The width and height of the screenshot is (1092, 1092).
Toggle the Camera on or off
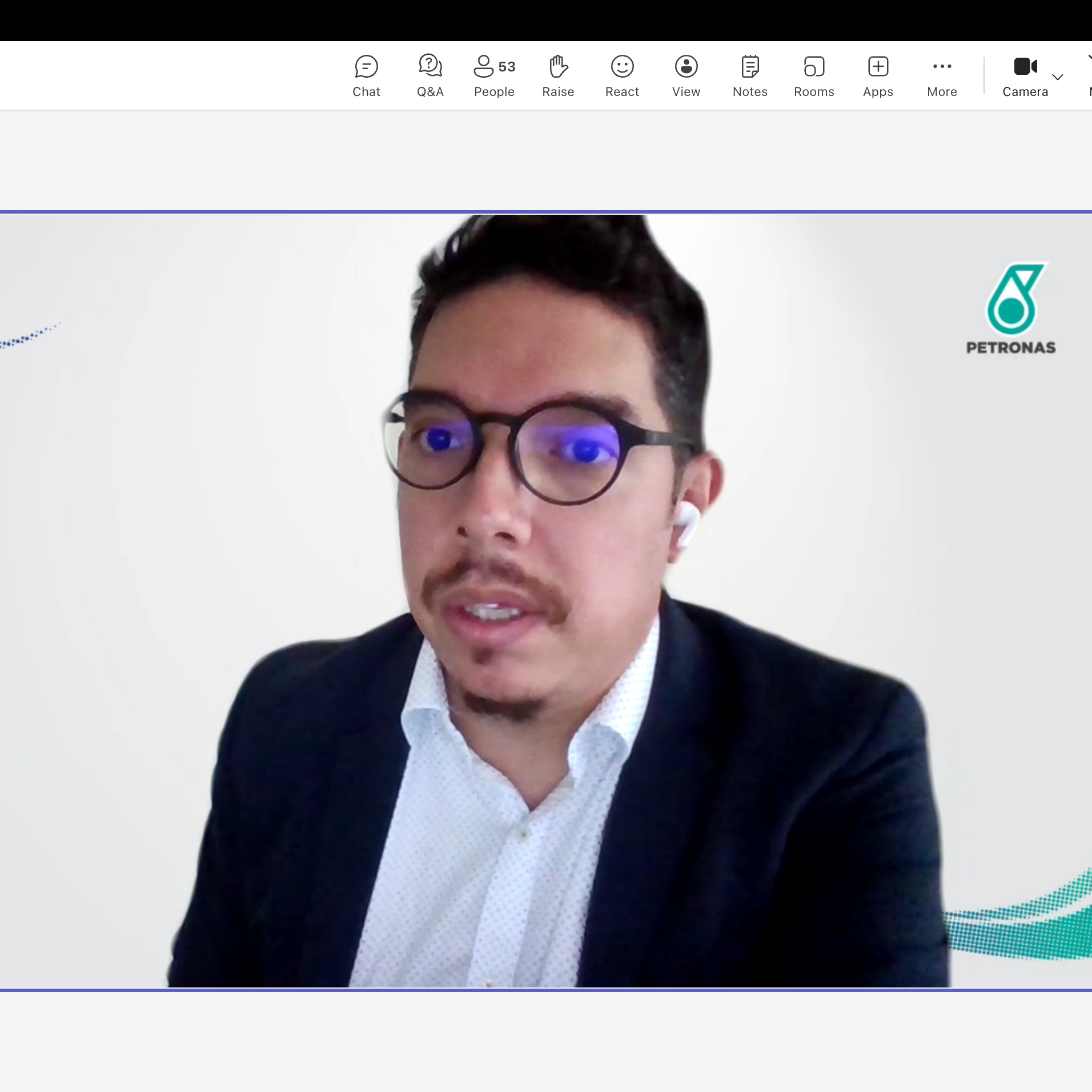tap(1025, 67)
